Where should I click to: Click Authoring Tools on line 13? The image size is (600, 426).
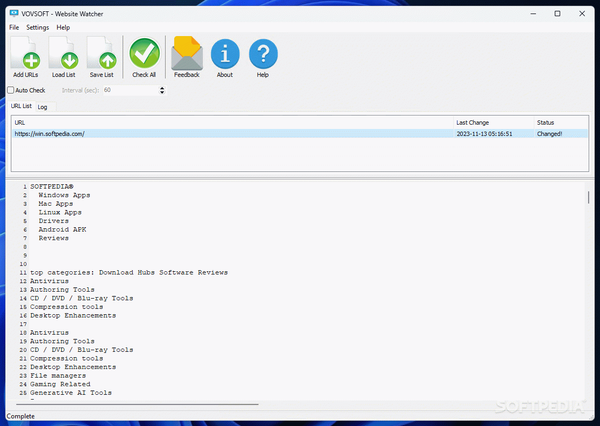pyautogui.click(x=62, y=290)
